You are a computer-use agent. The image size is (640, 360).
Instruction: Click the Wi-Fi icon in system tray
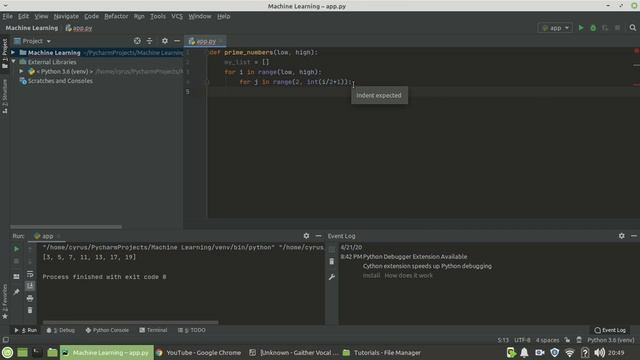(x=569, y=353)
